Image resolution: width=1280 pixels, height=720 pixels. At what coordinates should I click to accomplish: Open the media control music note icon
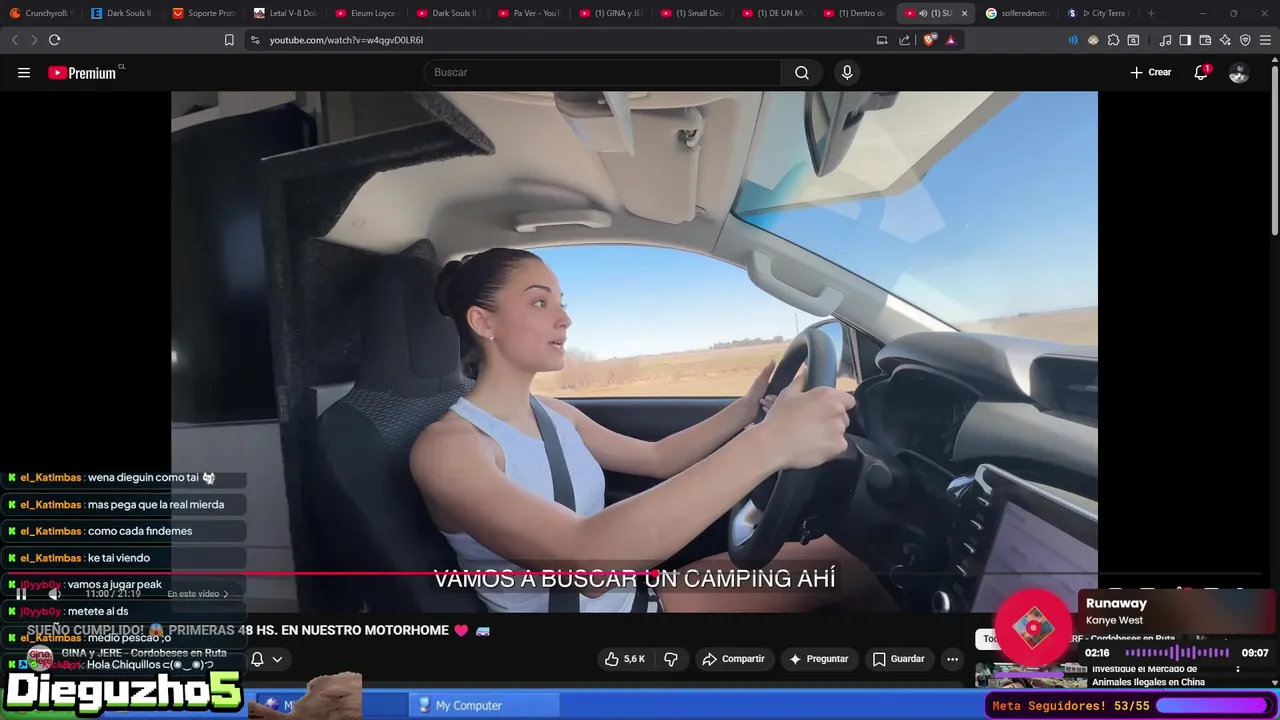tap(1165, 40)
